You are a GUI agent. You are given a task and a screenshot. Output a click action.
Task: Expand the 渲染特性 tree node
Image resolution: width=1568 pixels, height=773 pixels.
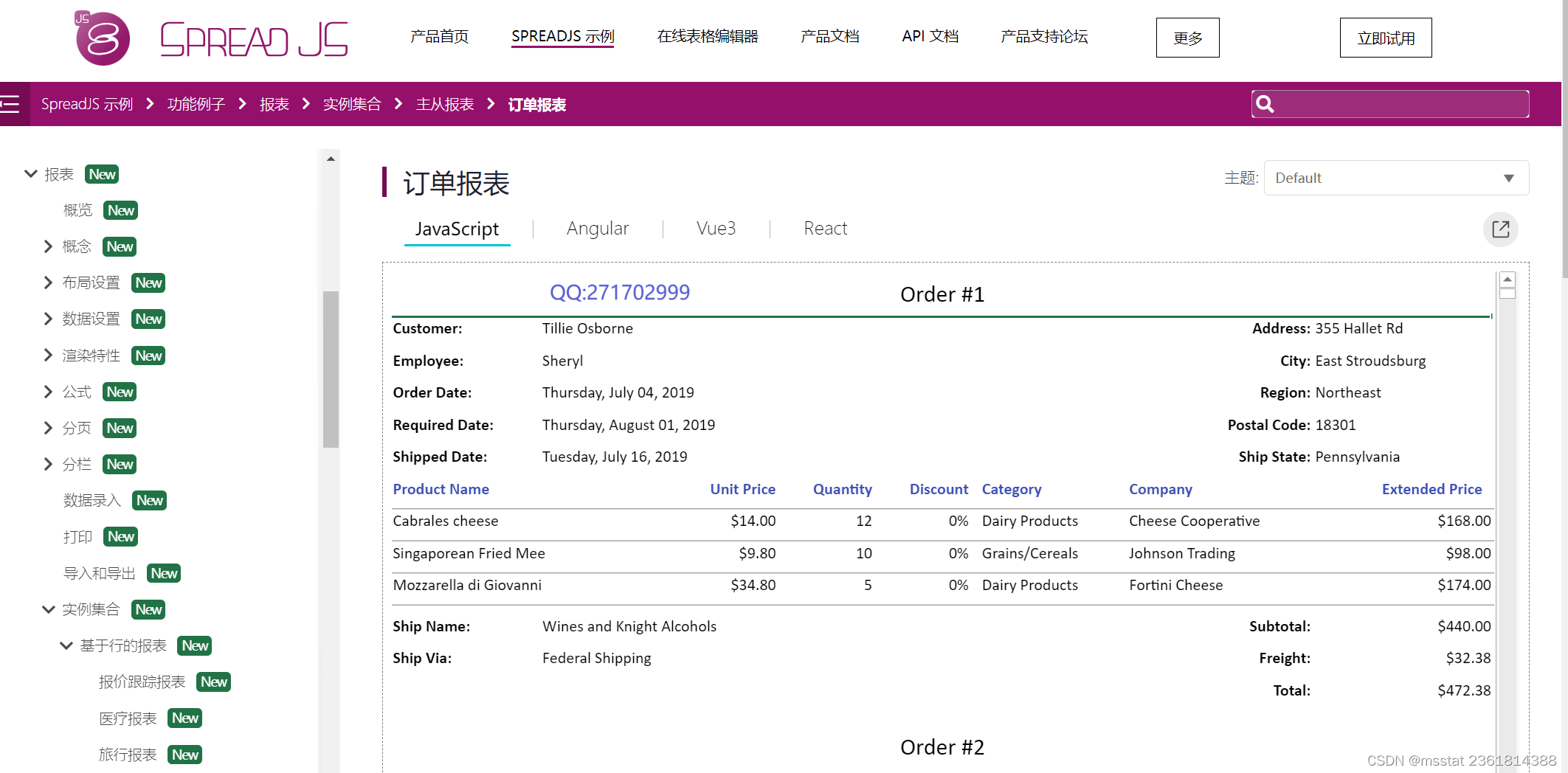tap(48, 356)
